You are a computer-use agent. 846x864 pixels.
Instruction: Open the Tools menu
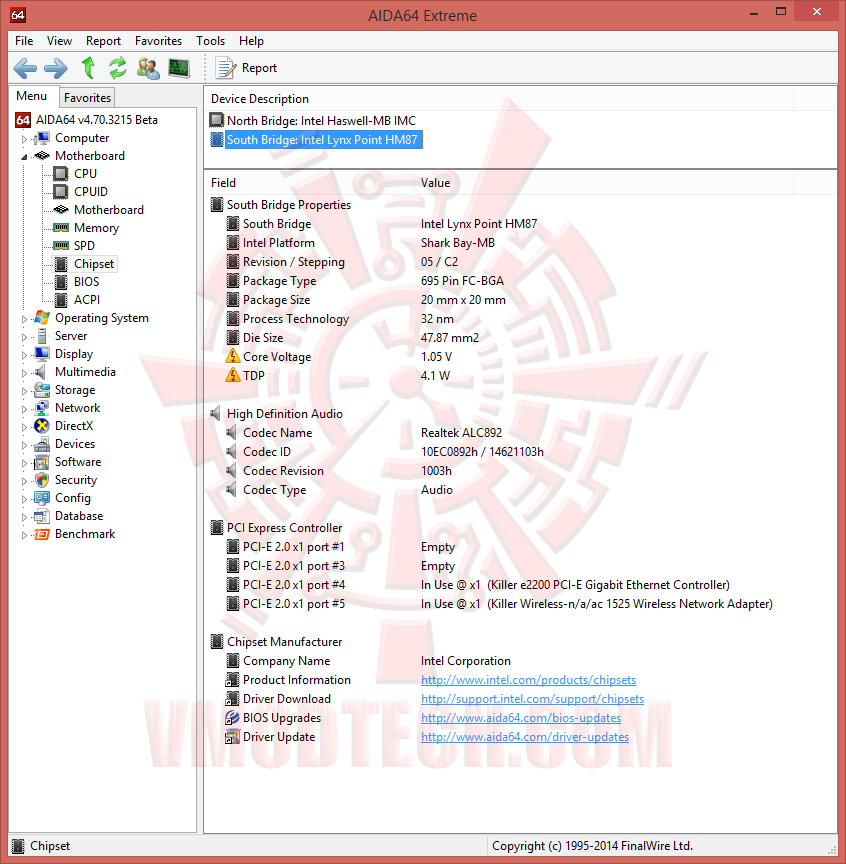(210, 41)
